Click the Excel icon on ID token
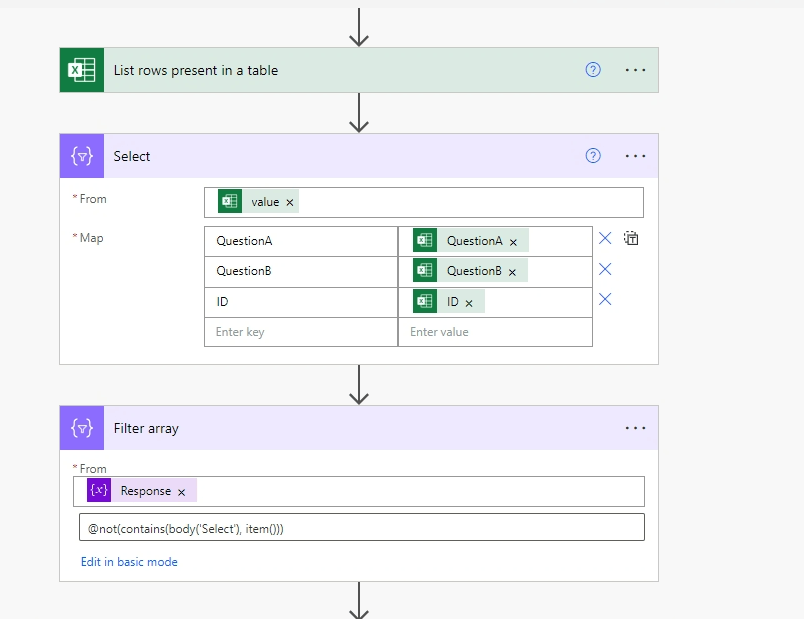Viewport: 804px width, 619px height. pos(425,301)
